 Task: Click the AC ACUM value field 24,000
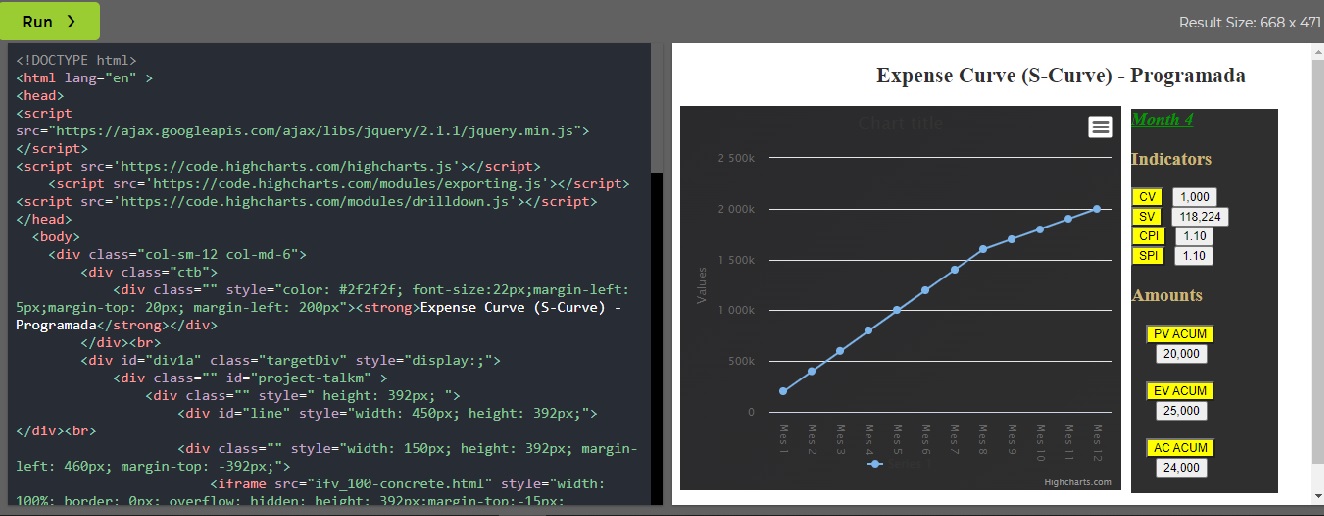[1181, 468]
